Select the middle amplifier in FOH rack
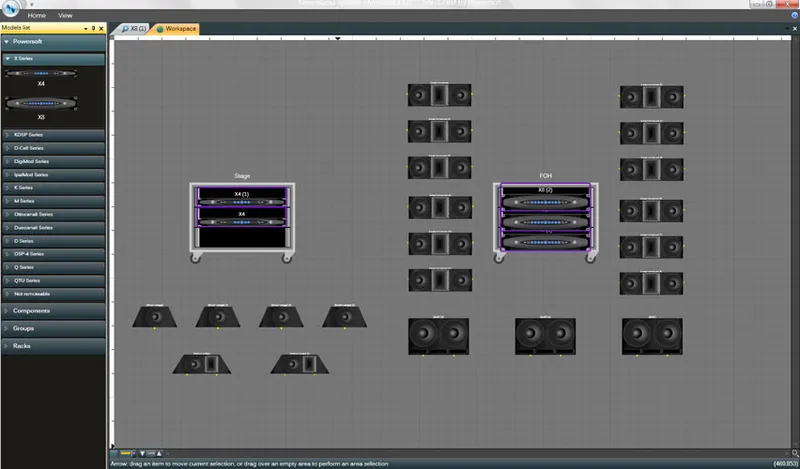The height and width of the screenshot is (469, 800). click(545, 221)
